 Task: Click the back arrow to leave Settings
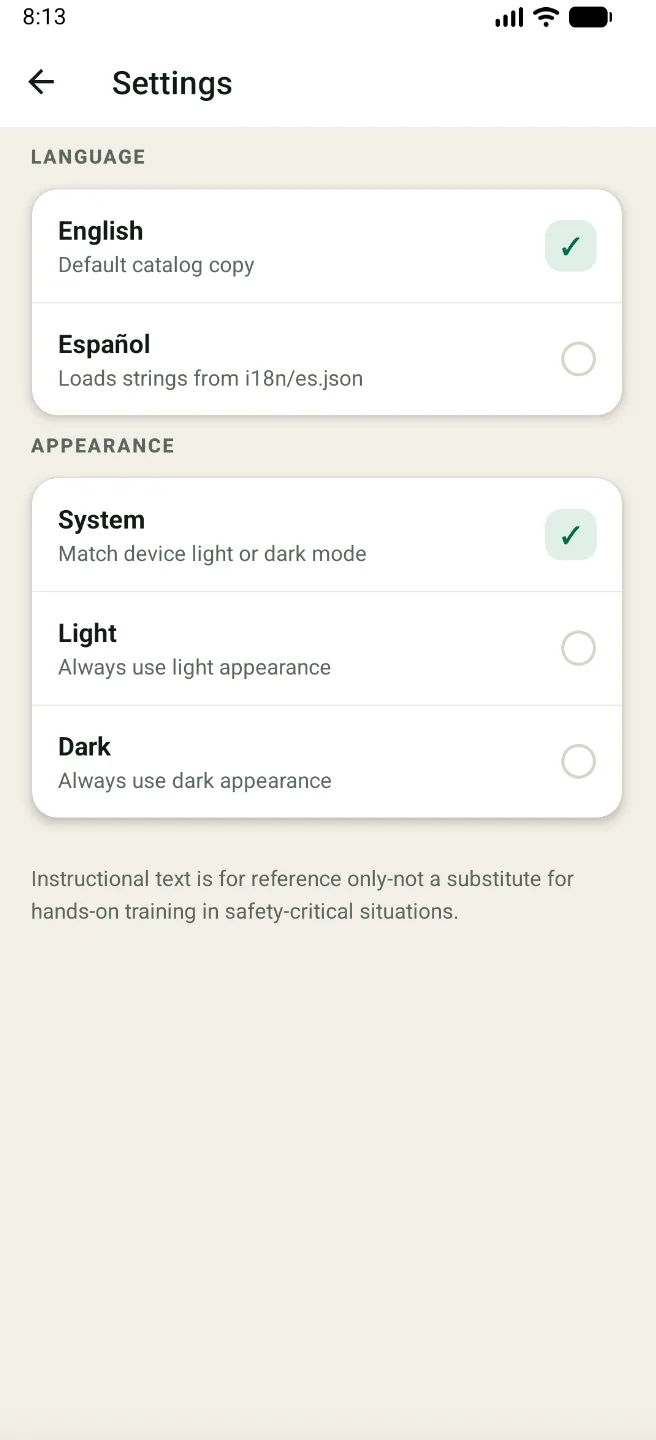coord(41,82)
